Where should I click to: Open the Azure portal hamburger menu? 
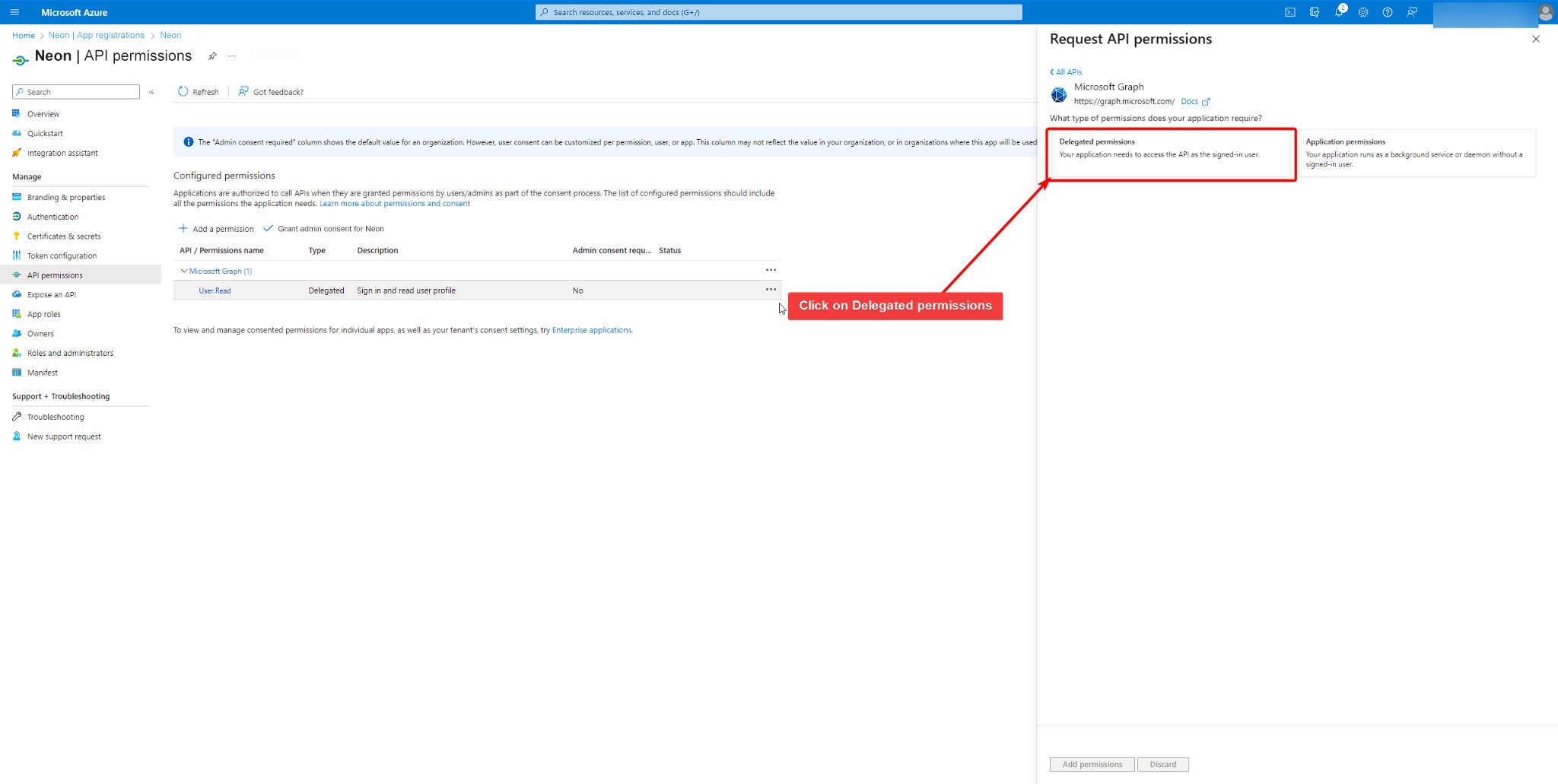coord(14,12)
